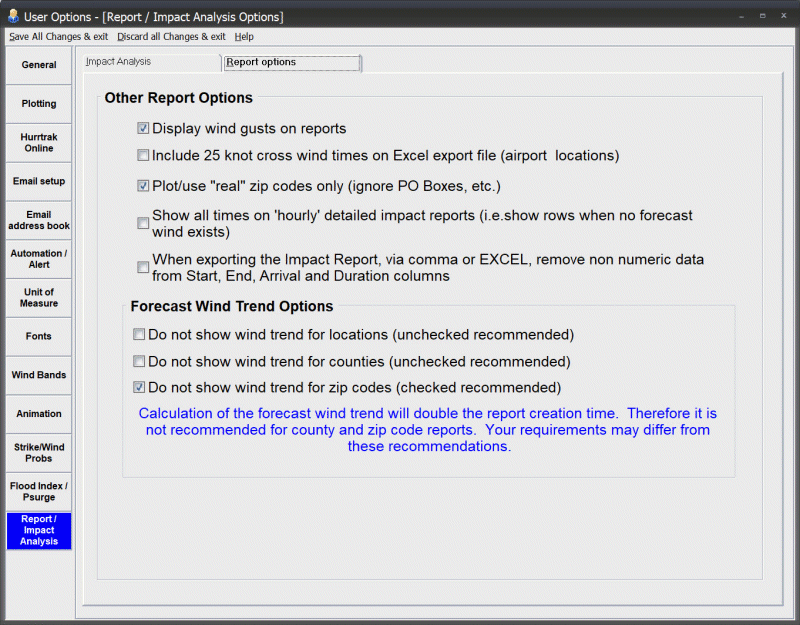Toggle Do not show wind trend for zip codes

pyautogui.click(x=139, y=387)
